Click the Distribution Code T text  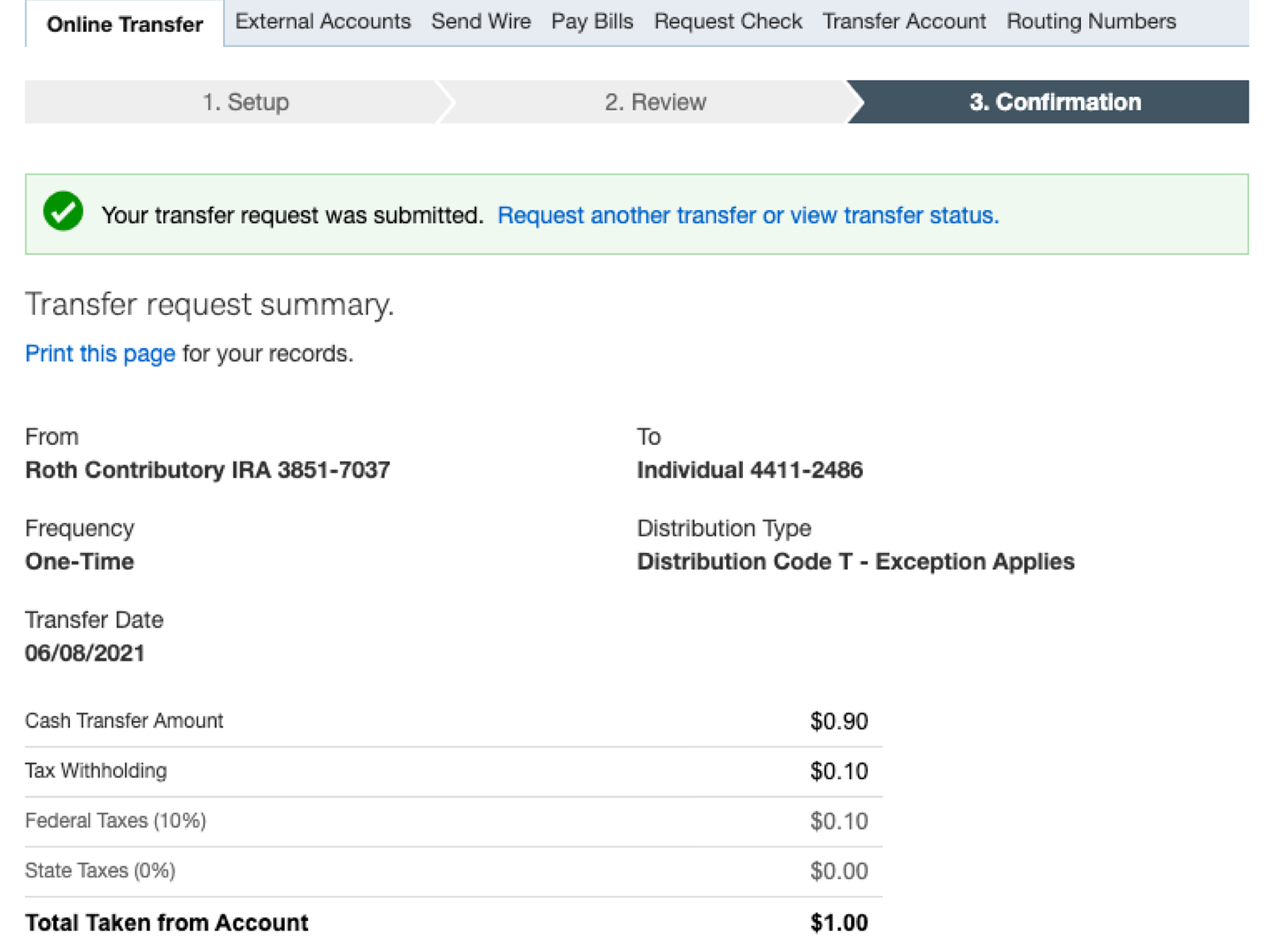pos(855,562)
